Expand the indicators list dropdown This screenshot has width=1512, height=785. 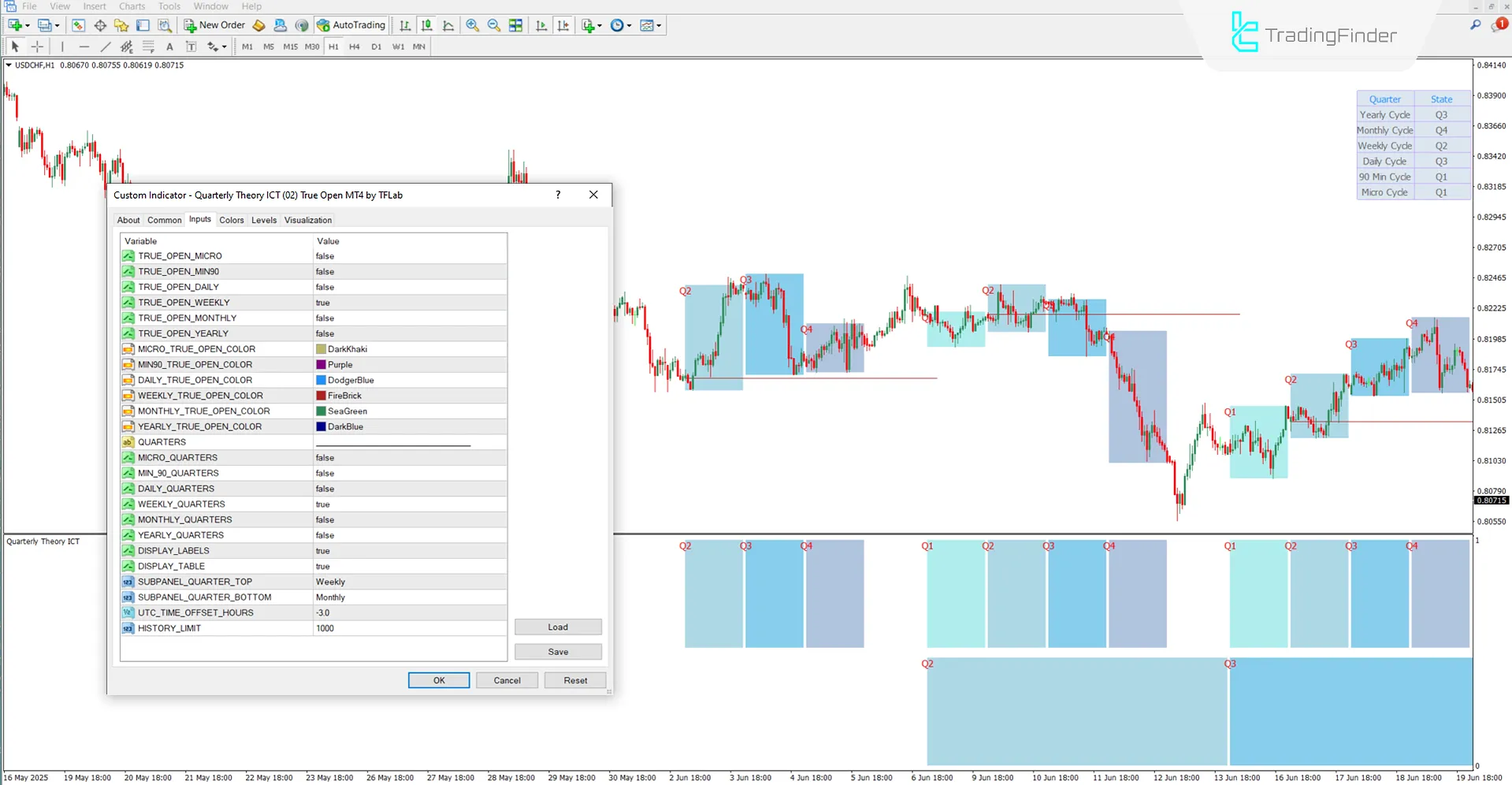(592, 25)
